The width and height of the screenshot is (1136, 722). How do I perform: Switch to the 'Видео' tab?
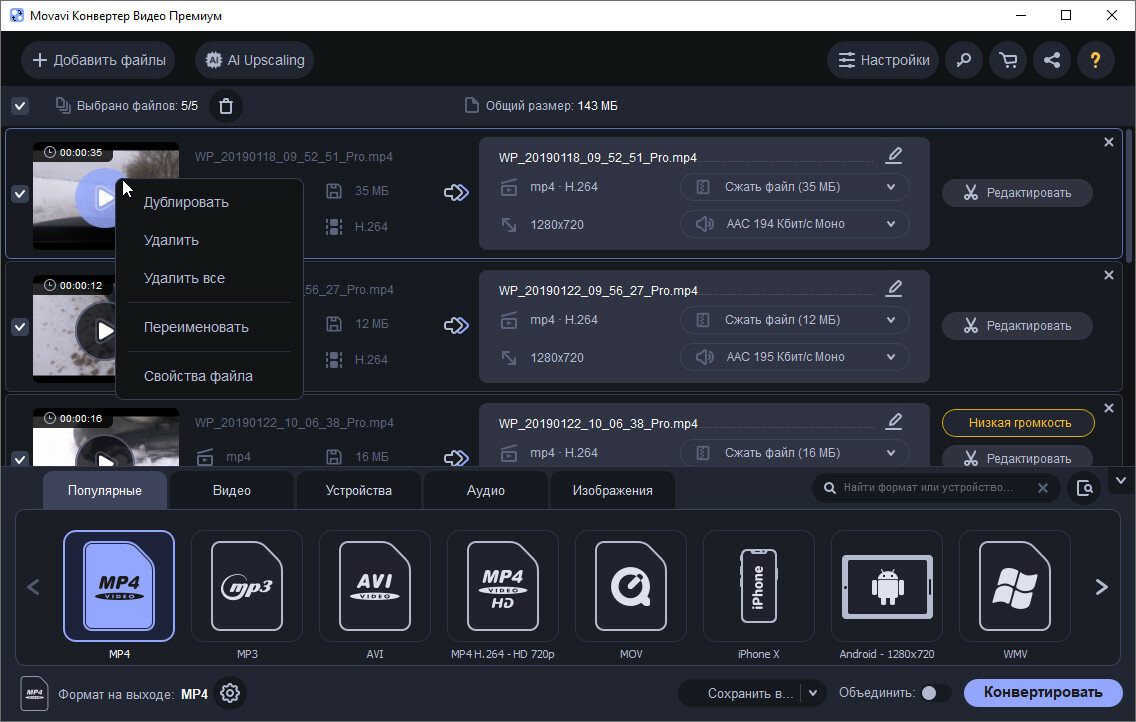[x=232, y=490]
